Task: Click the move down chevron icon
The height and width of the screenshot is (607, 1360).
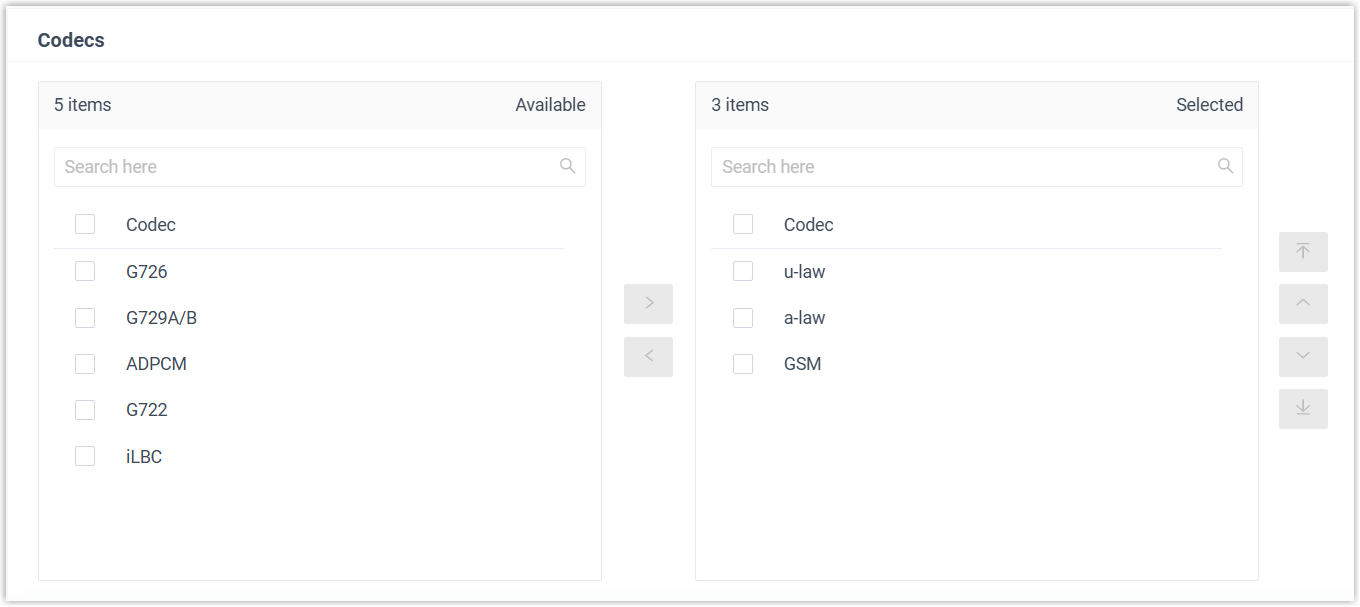Action: point(1303,357)
